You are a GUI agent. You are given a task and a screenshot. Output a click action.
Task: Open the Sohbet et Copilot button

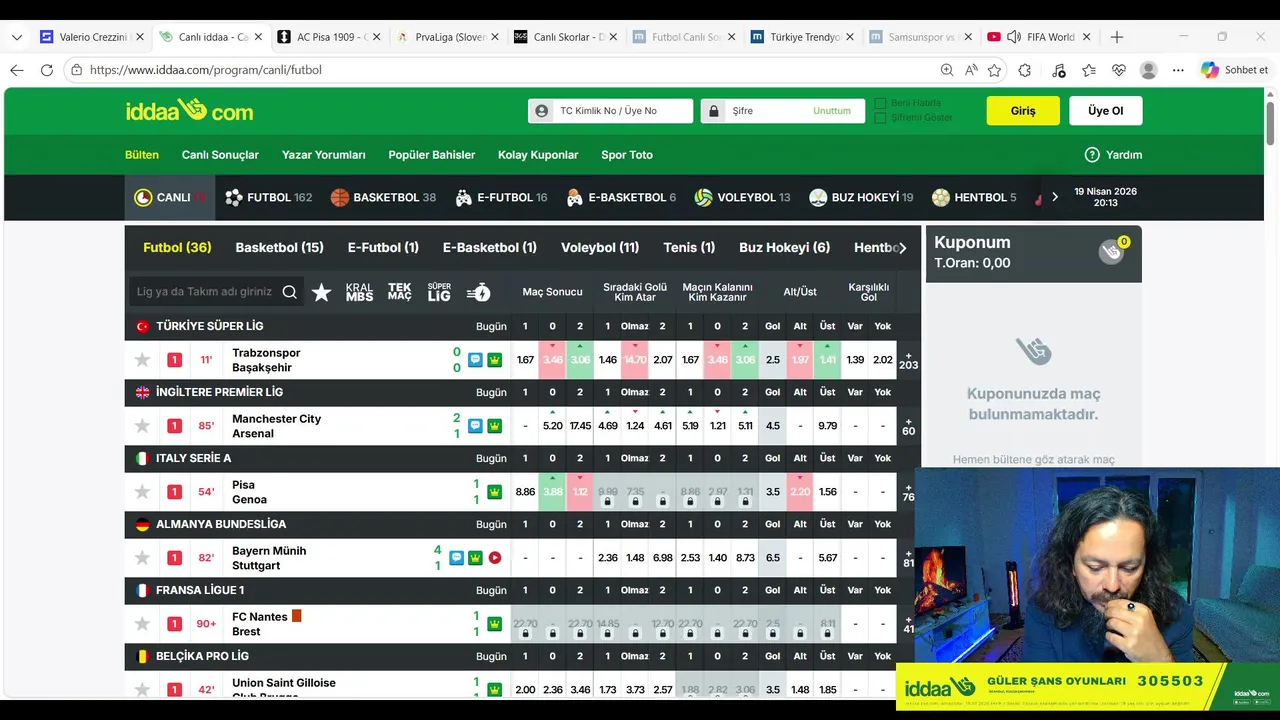tap(1235, 70)
